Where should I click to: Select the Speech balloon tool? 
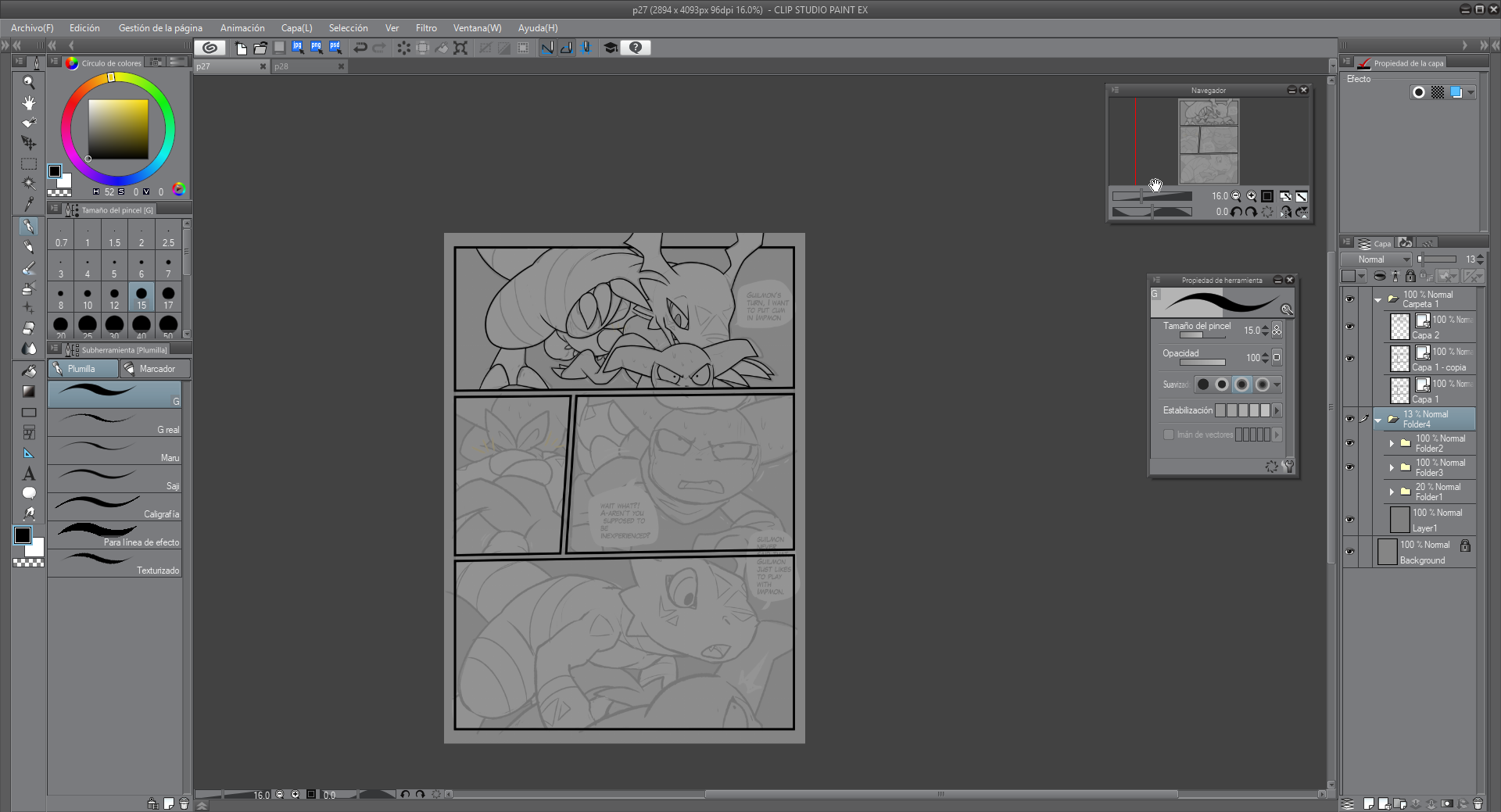click(29, 493)
